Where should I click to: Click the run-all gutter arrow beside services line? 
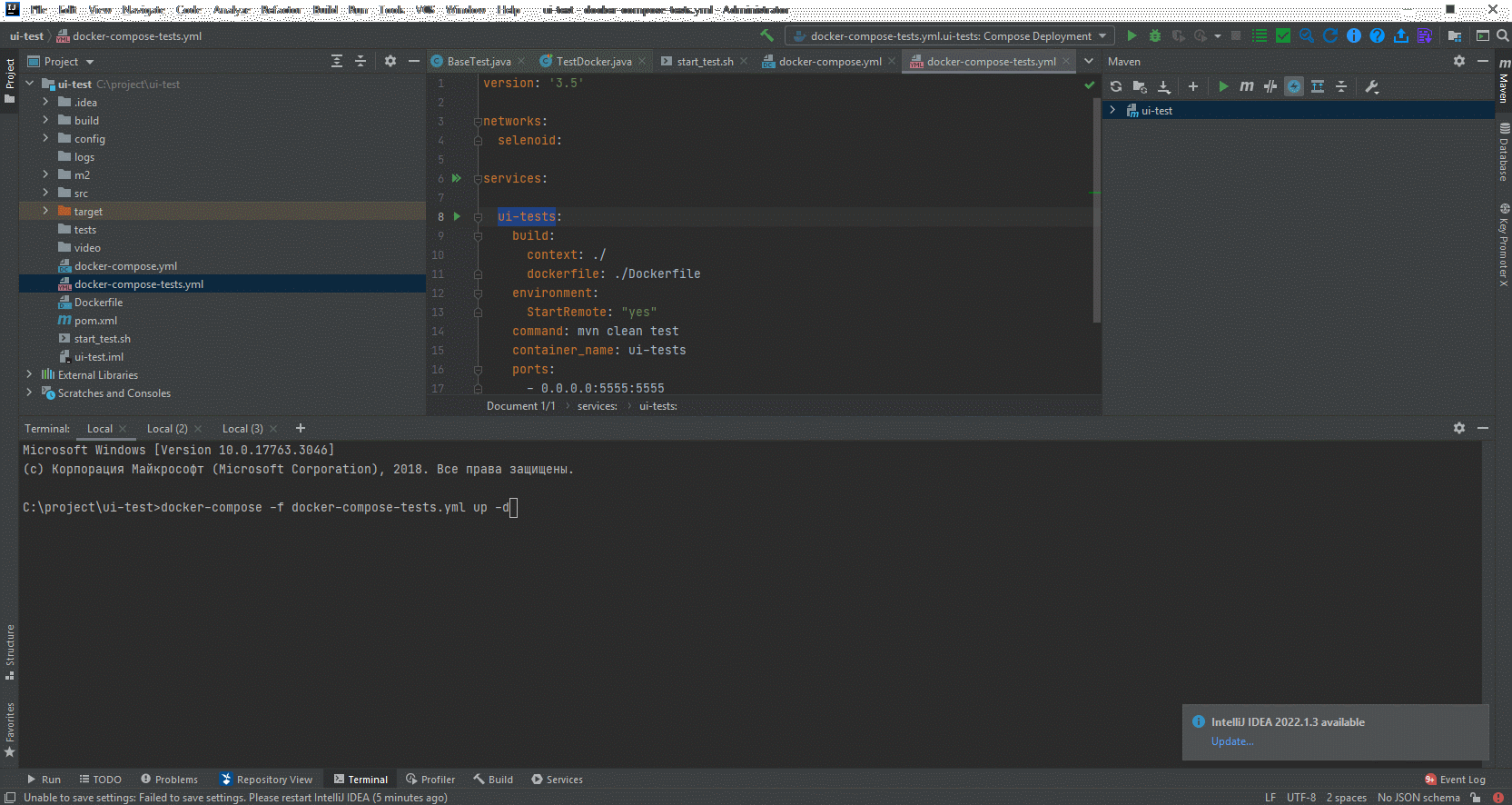(x=457, y=178)
